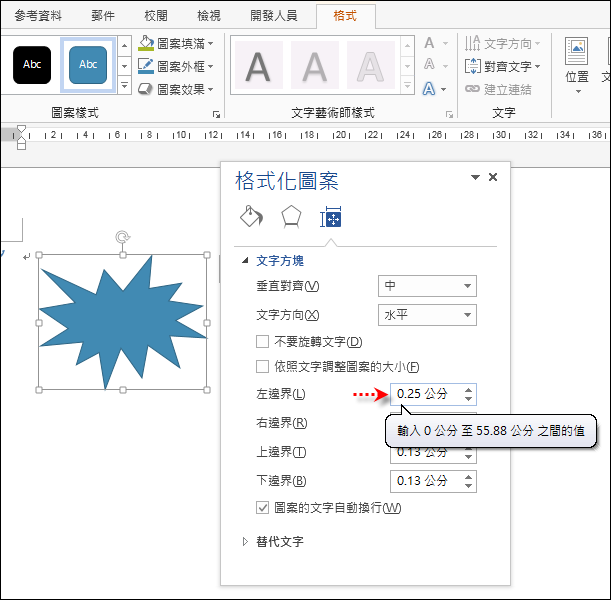Select the blue Abc shape style

(x=88, y=65)
